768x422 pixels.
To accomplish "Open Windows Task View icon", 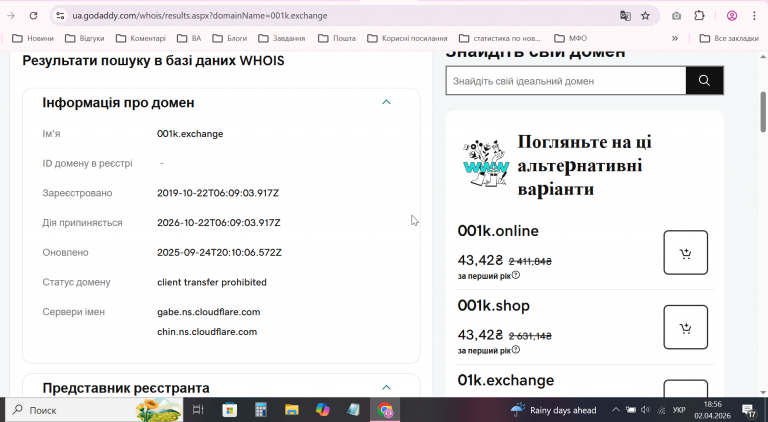I will 198,410.
